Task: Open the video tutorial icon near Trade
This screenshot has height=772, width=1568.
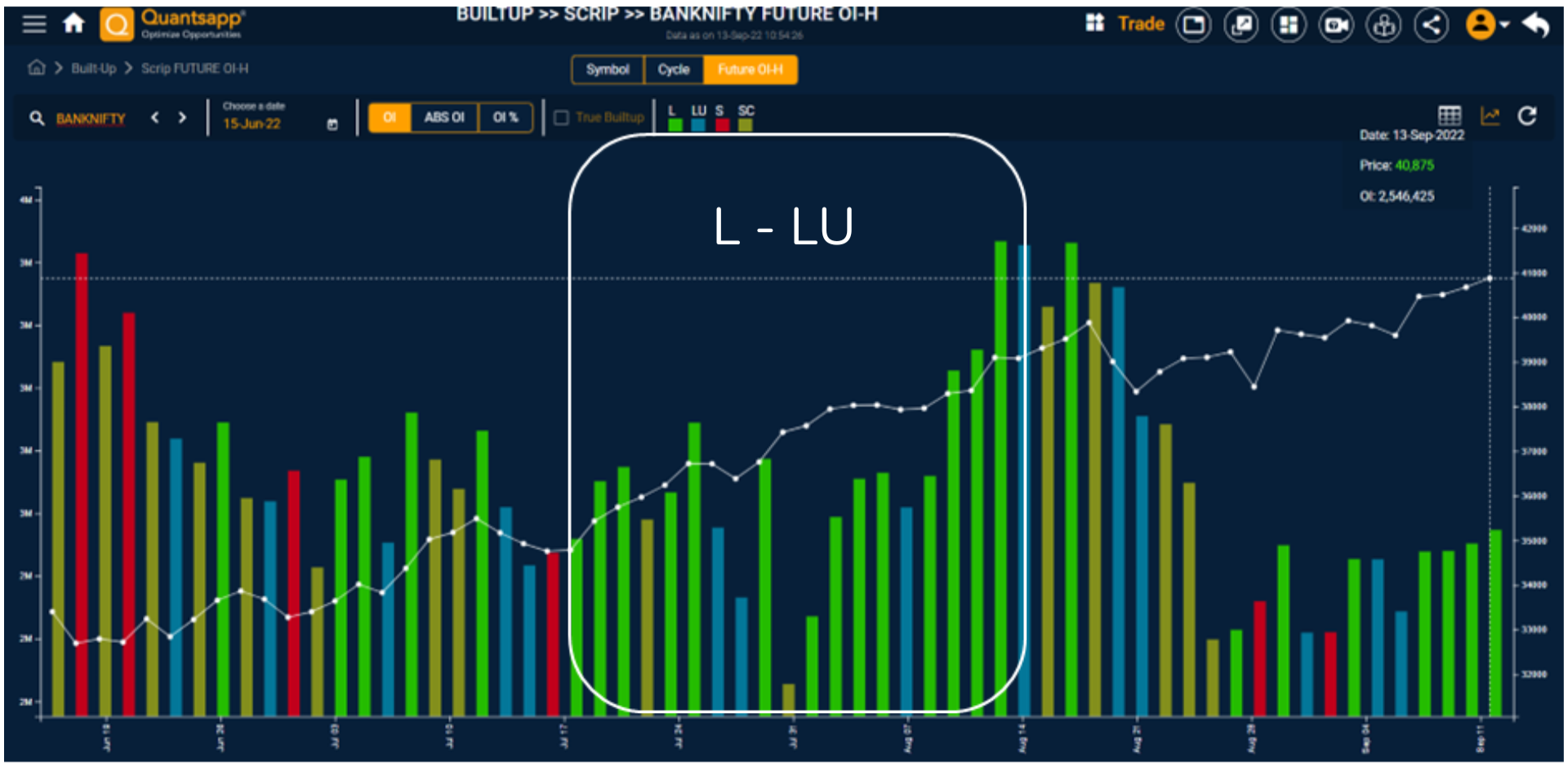Action: [x=1336, y=25]
